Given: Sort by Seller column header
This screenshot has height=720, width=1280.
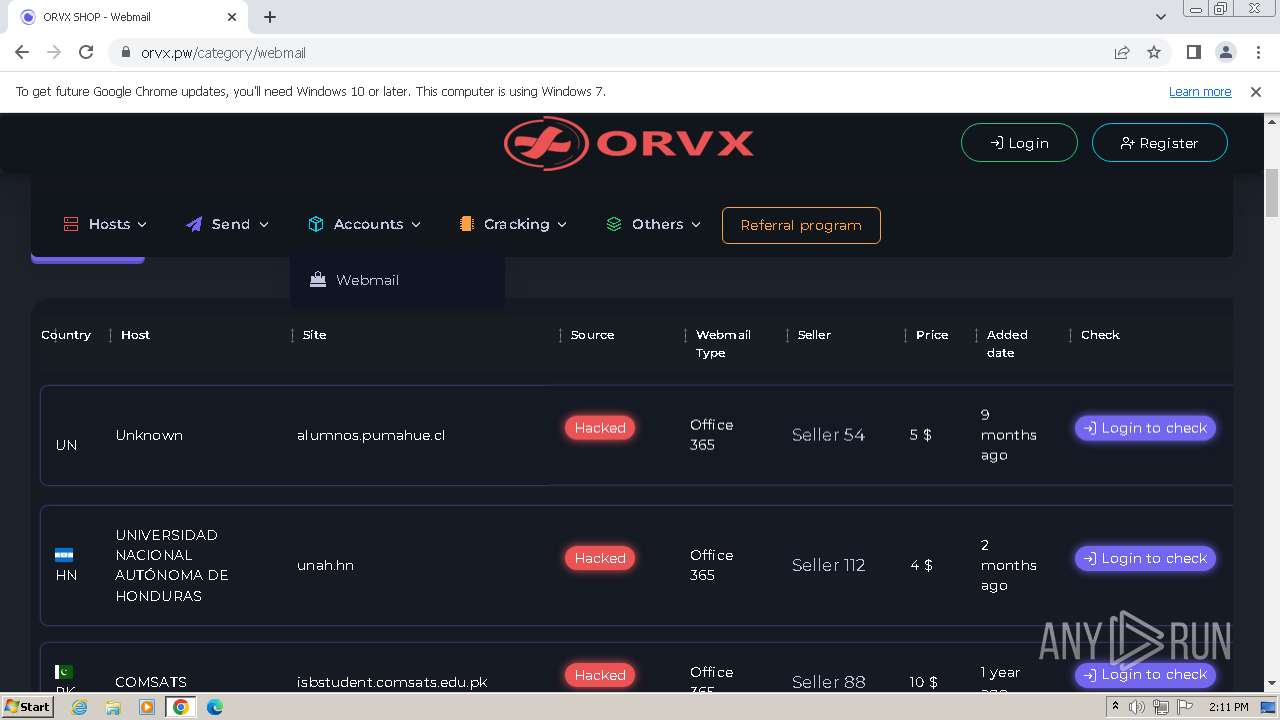Looking at the screenshot, I should [814, 335].
